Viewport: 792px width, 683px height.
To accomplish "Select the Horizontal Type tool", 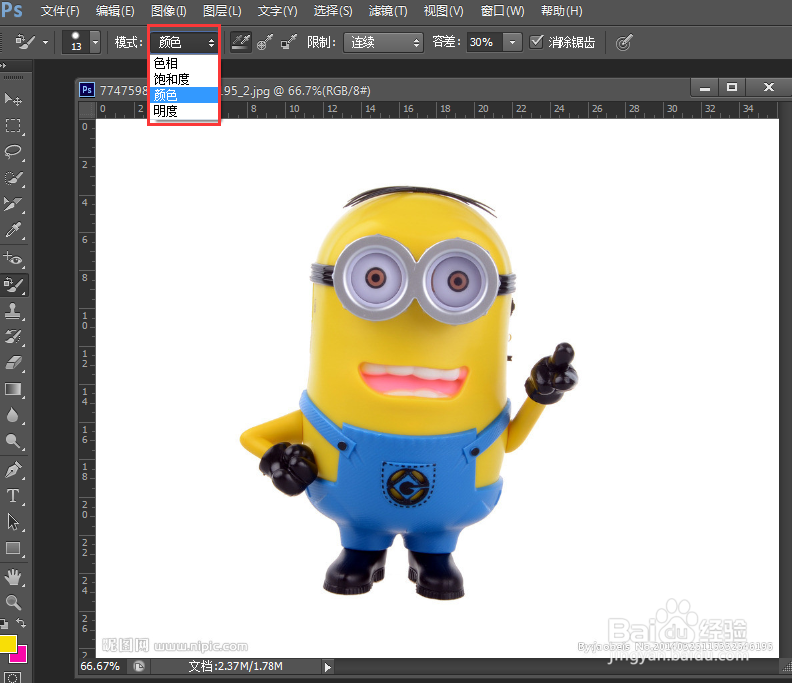I will [13, 496].
